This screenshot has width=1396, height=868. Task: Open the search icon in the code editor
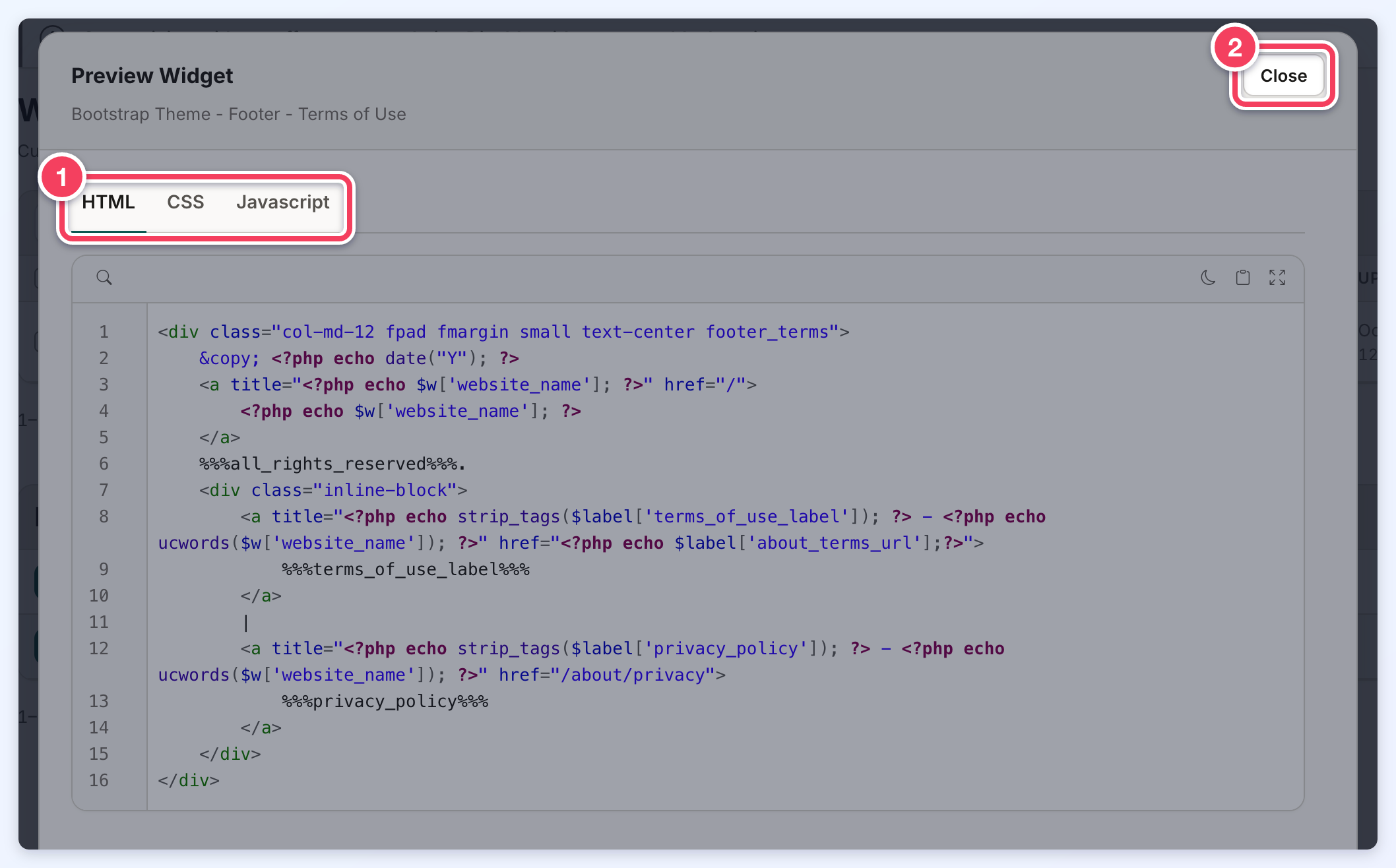pyautogui.click(x=104, y=278)
